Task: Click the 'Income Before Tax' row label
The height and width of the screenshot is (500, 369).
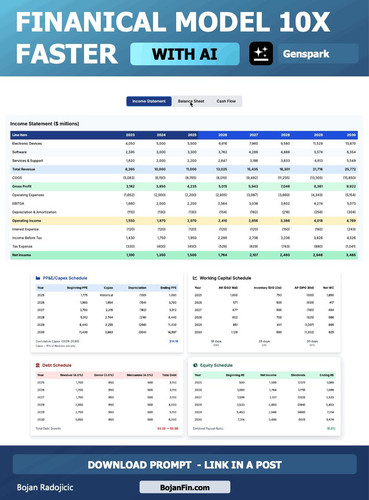Action: (27, 238)
